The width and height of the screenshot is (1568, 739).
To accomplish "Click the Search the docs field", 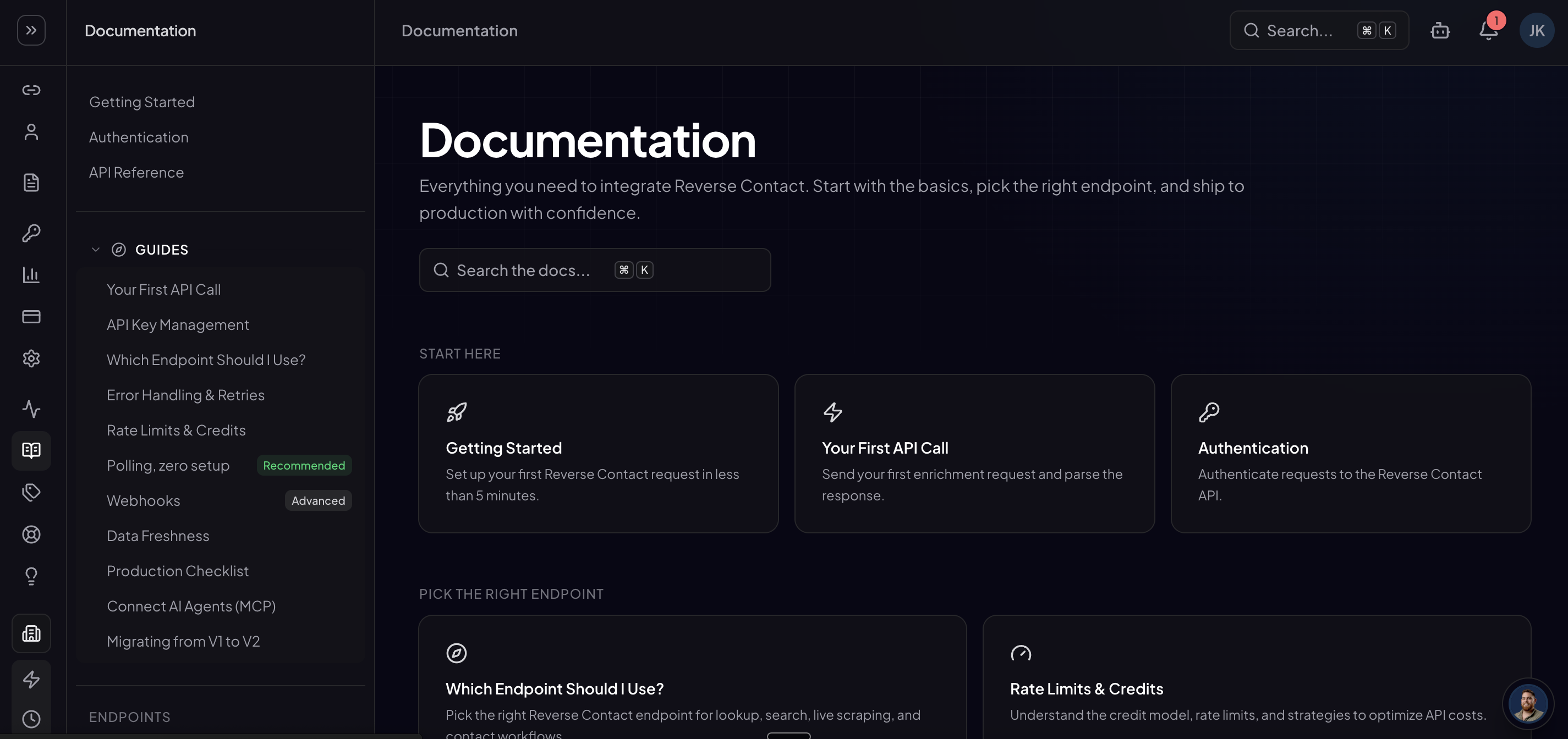I will click(595, 270).
